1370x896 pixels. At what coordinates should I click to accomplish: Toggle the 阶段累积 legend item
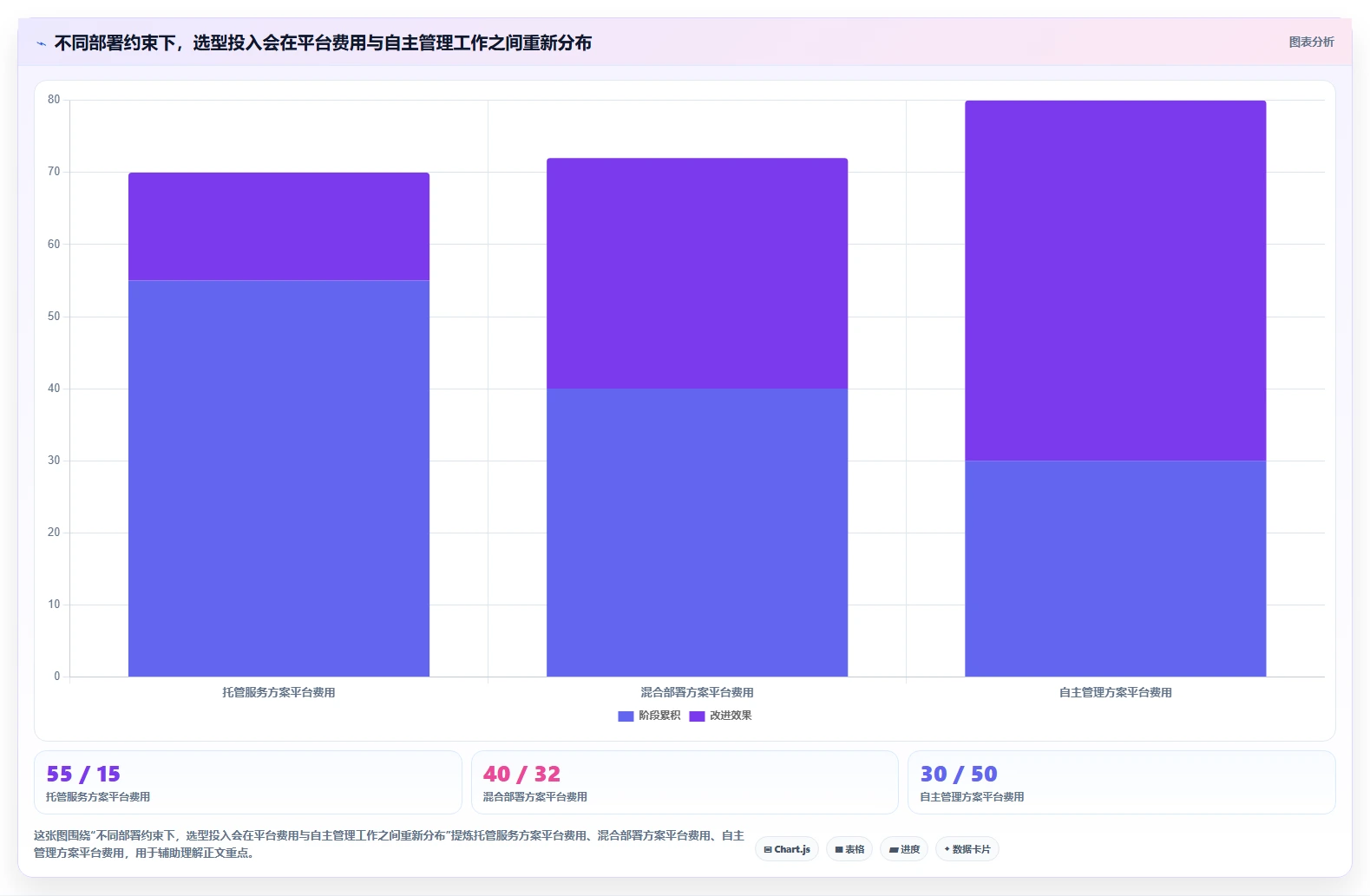pos(649,716)
